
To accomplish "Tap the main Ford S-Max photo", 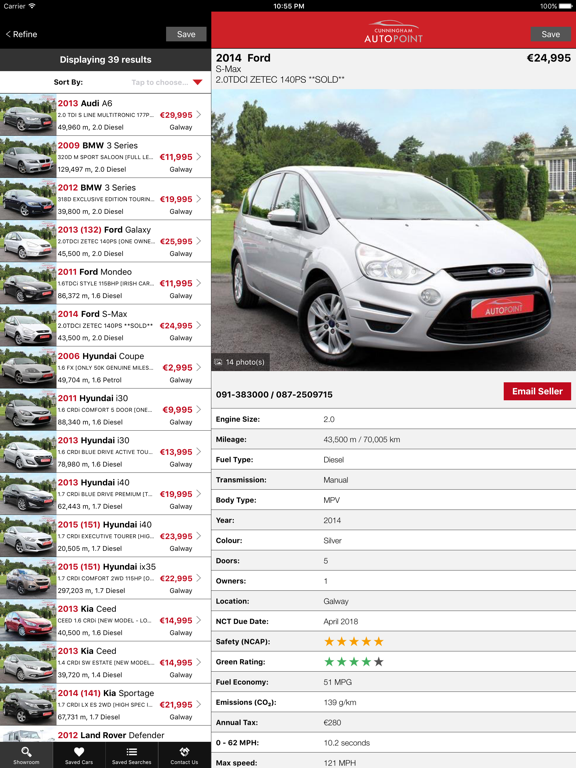I will pyautogui.click(x=393, y=230).
